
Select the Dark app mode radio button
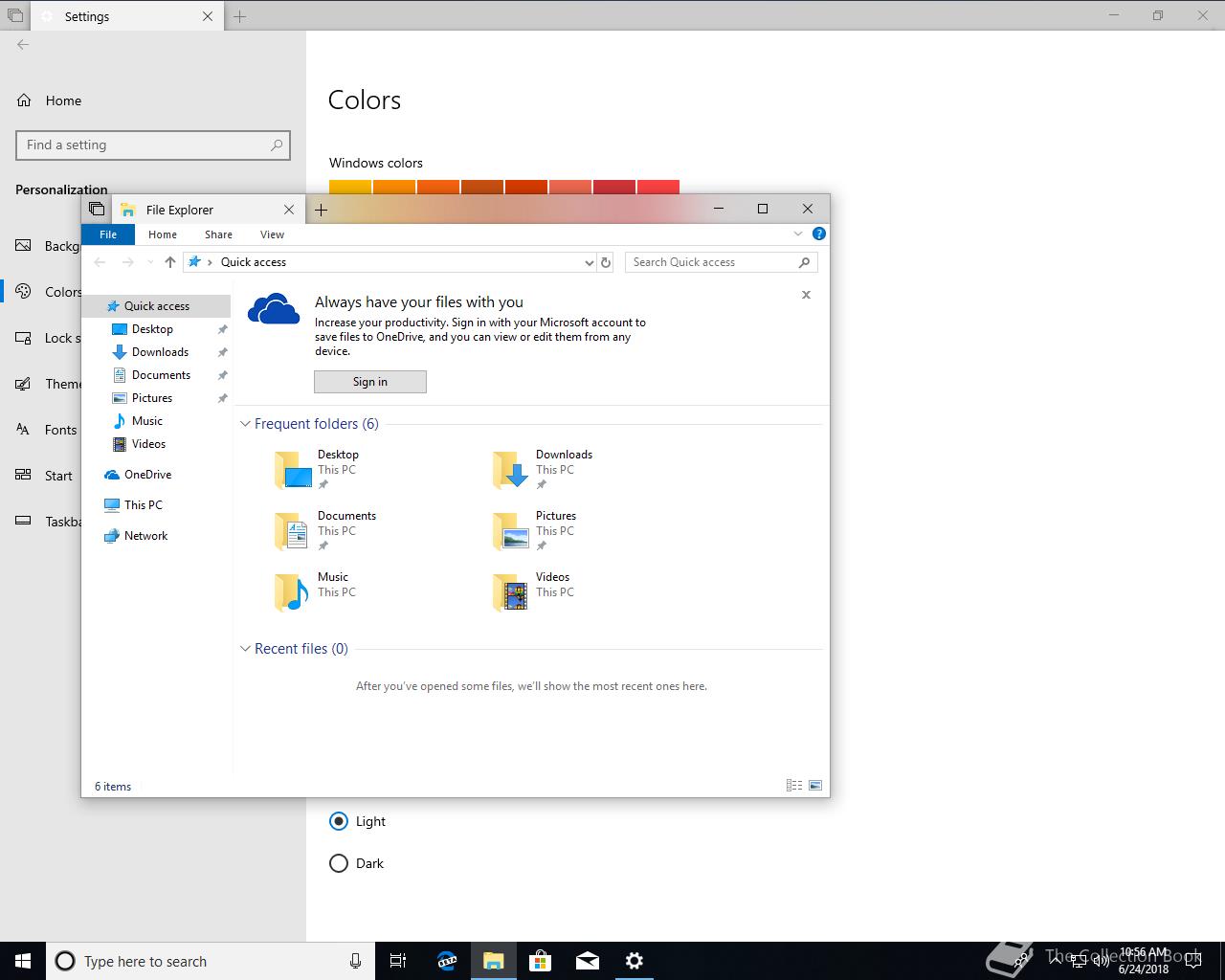coord(338,863)
